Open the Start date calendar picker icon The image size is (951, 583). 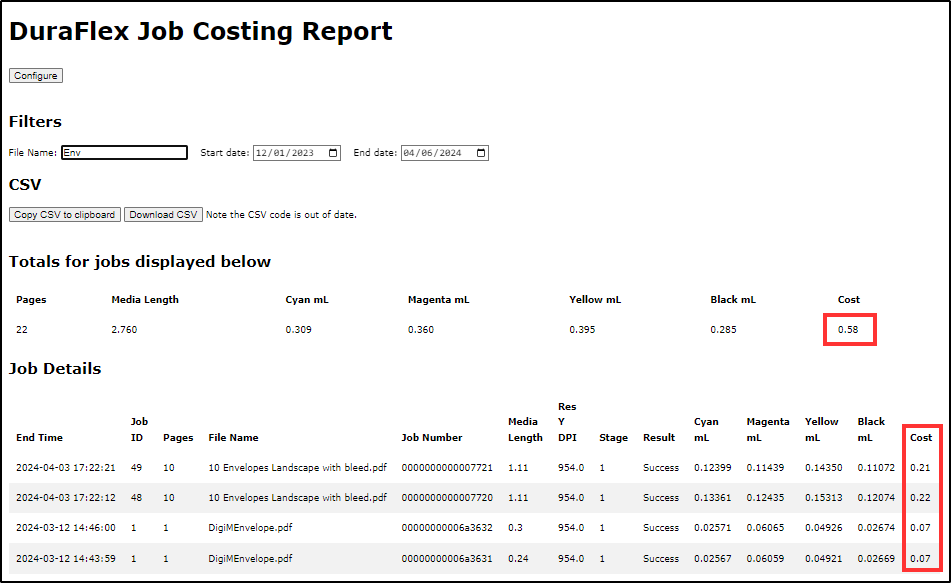(x=333, y=153)
